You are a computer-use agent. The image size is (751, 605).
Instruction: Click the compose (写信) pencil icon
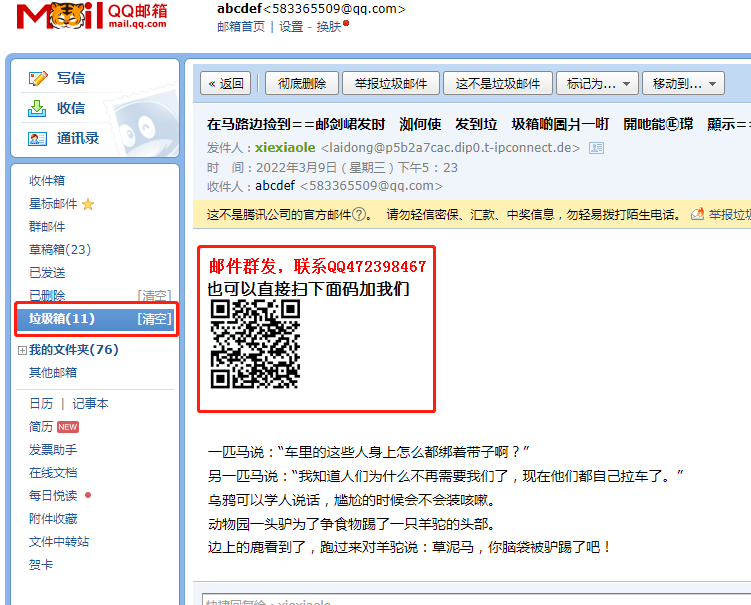pyautogui.click(x=38, y=78)
